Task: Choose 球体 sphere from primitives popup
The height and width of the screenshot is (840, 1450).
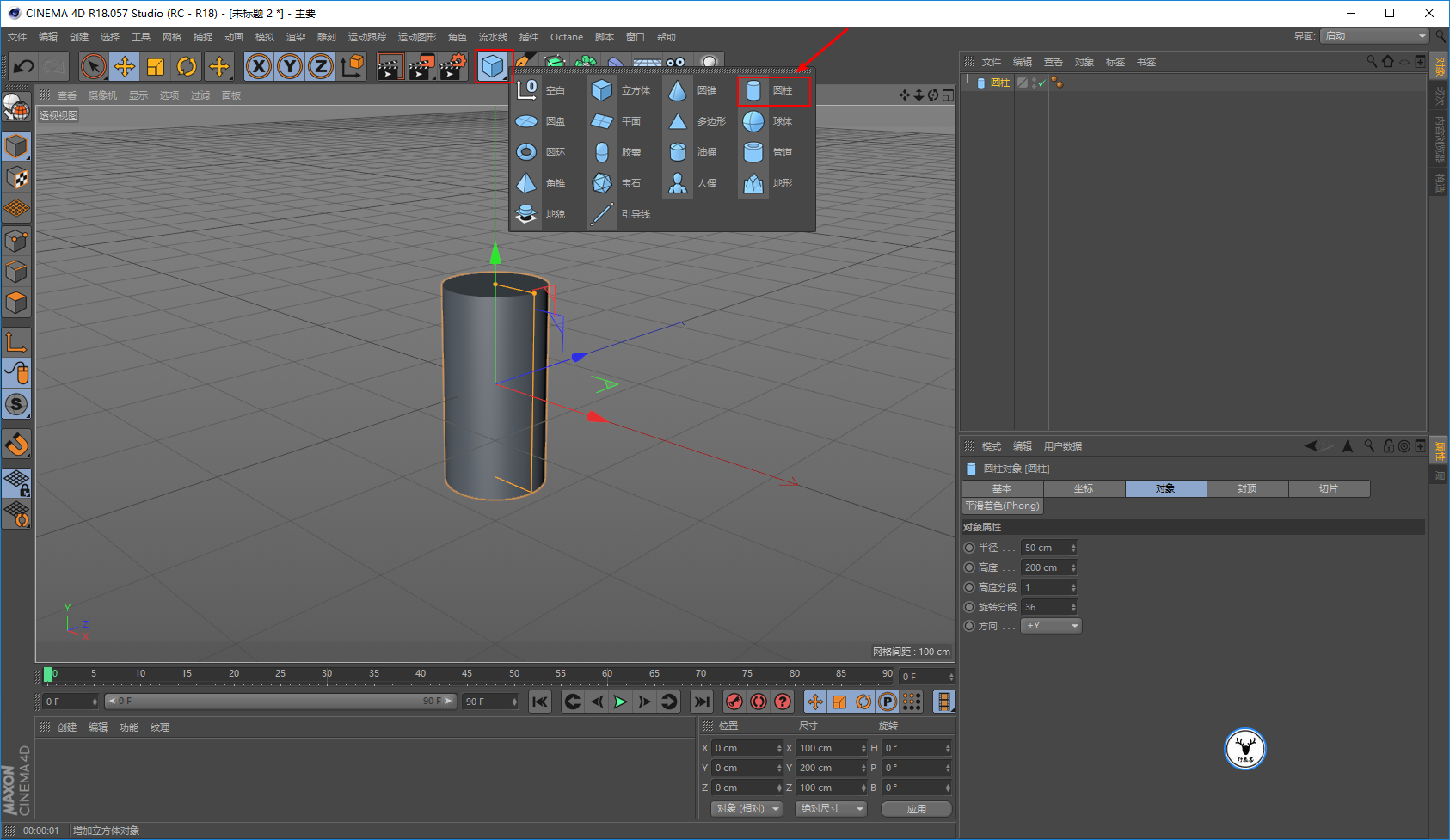Action: tap(769, 121)
